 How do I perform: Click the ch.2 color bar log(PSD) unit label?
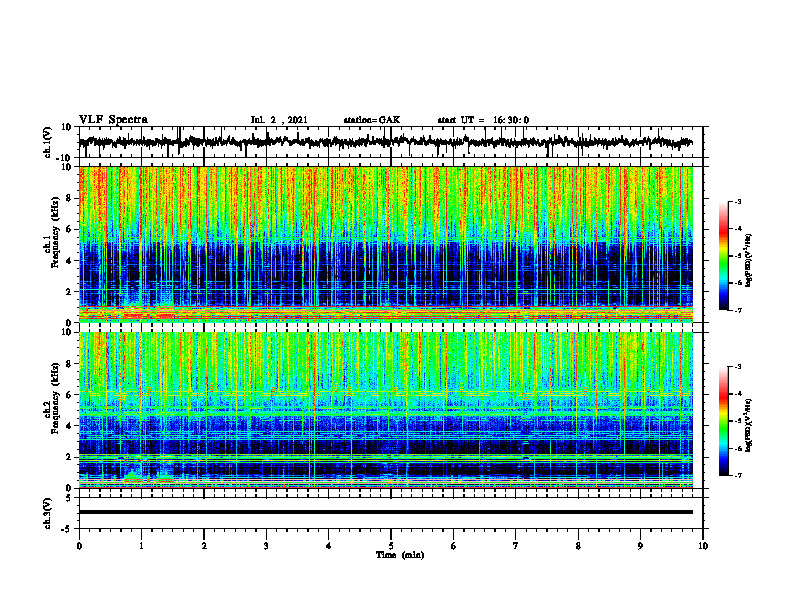click(x=749, y=426)
